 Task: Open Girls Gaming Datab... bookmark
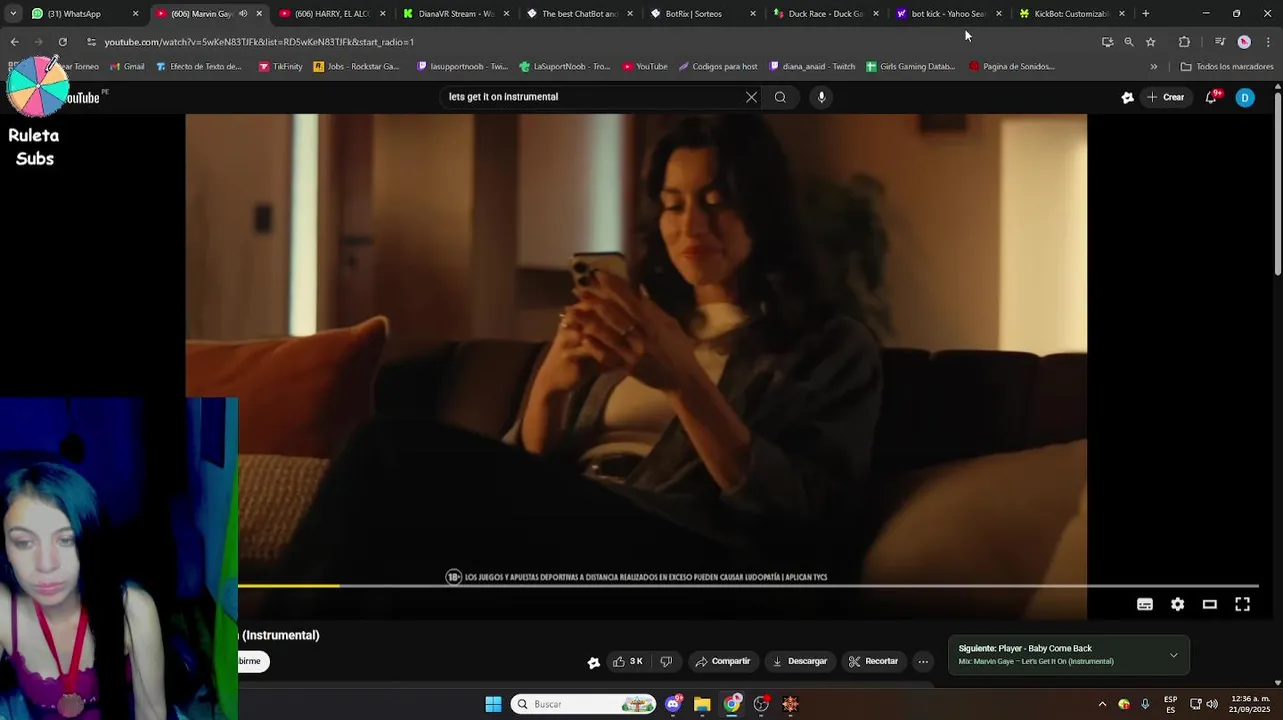point(911,67)
